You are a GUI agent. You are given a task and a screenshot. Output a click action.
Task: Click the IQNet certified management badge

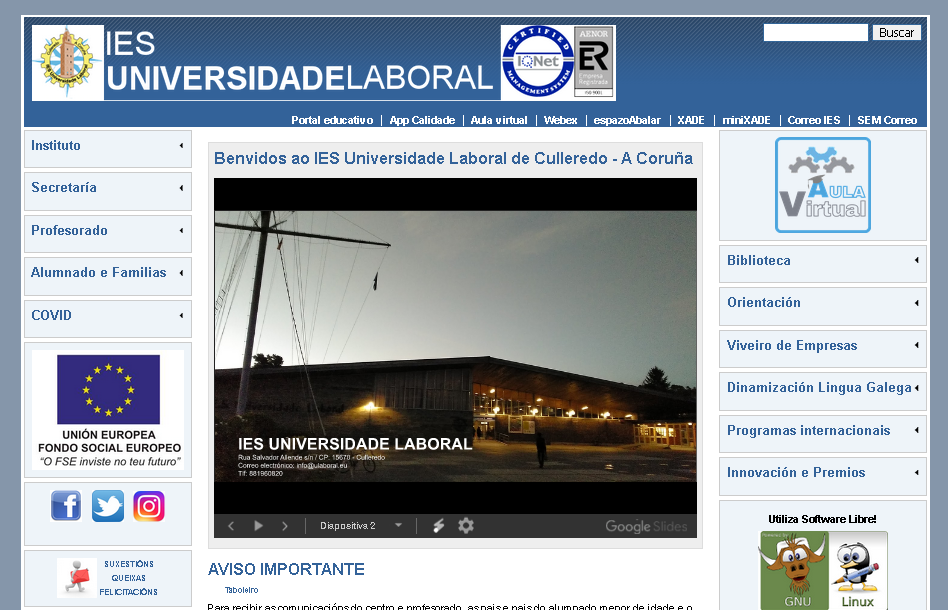tap(537, 62)
